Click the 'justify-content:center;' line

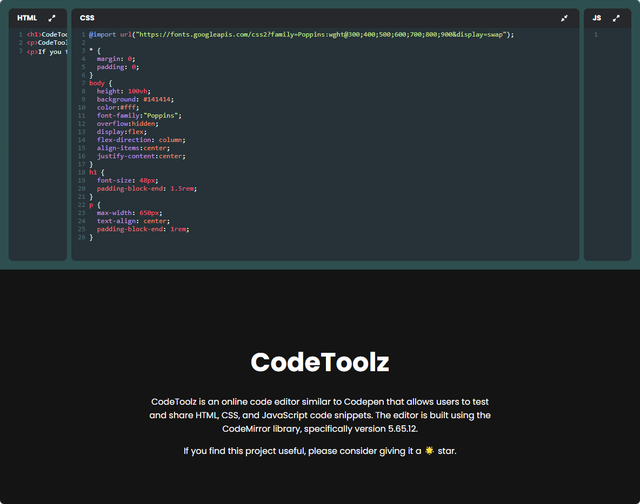(141, 156)
